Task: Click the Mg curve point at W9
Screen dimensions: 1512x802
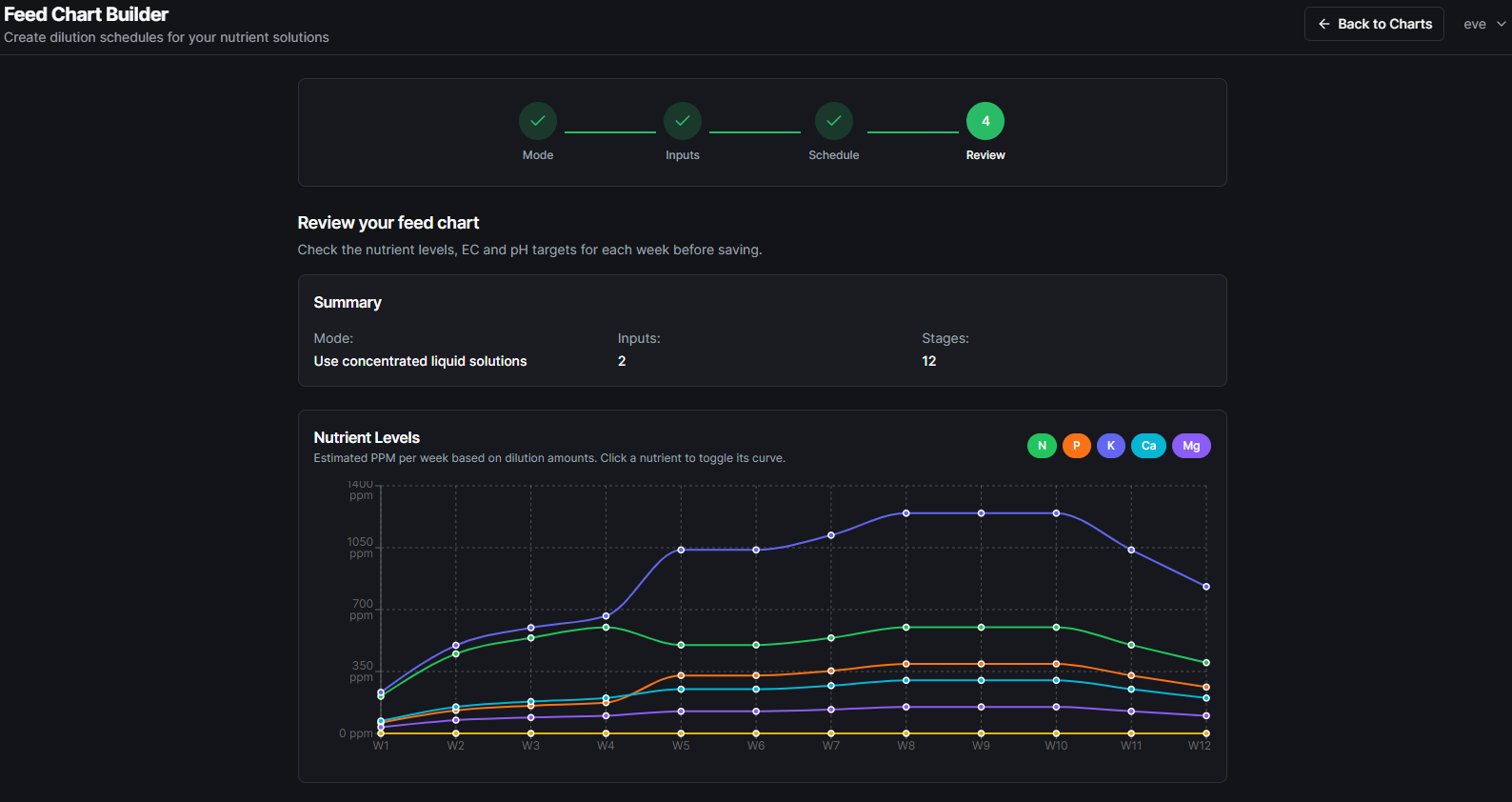Action: click(x=981, y=707)
